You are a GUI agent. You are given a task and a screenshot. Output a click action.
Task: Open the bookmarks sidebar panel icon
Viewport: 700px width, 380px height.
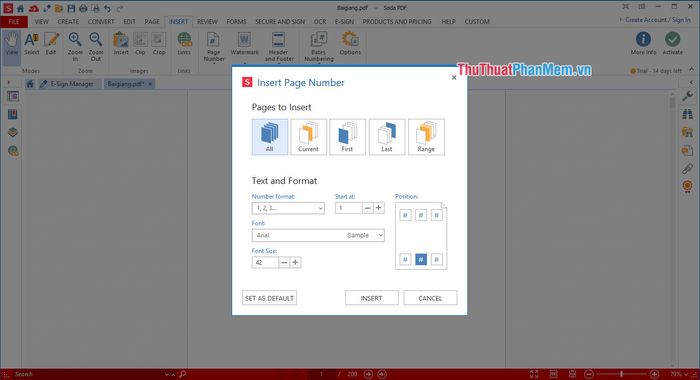12,114
